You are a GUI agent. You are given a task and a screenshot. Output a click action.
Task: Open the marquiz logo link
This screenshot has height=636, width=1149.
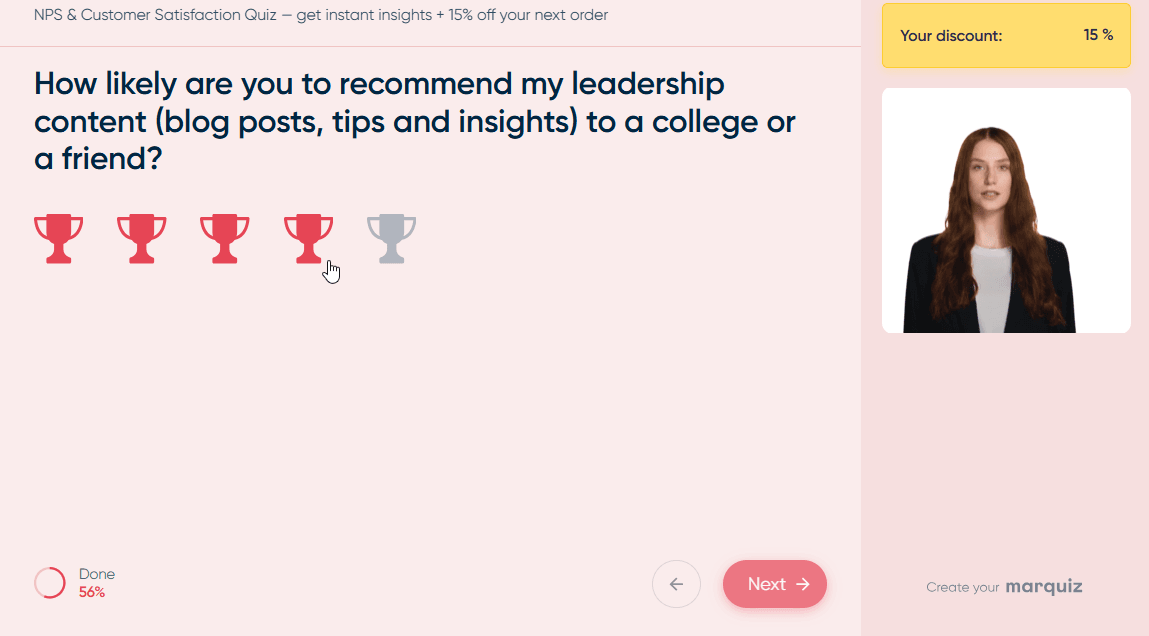1043,586
